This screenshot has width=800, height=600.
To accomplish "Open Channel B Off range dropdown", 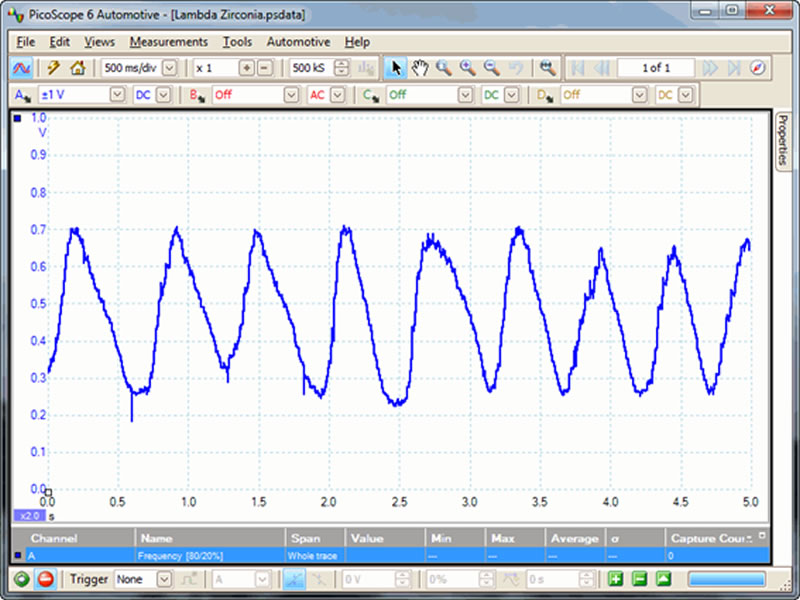I will [291, 95].
